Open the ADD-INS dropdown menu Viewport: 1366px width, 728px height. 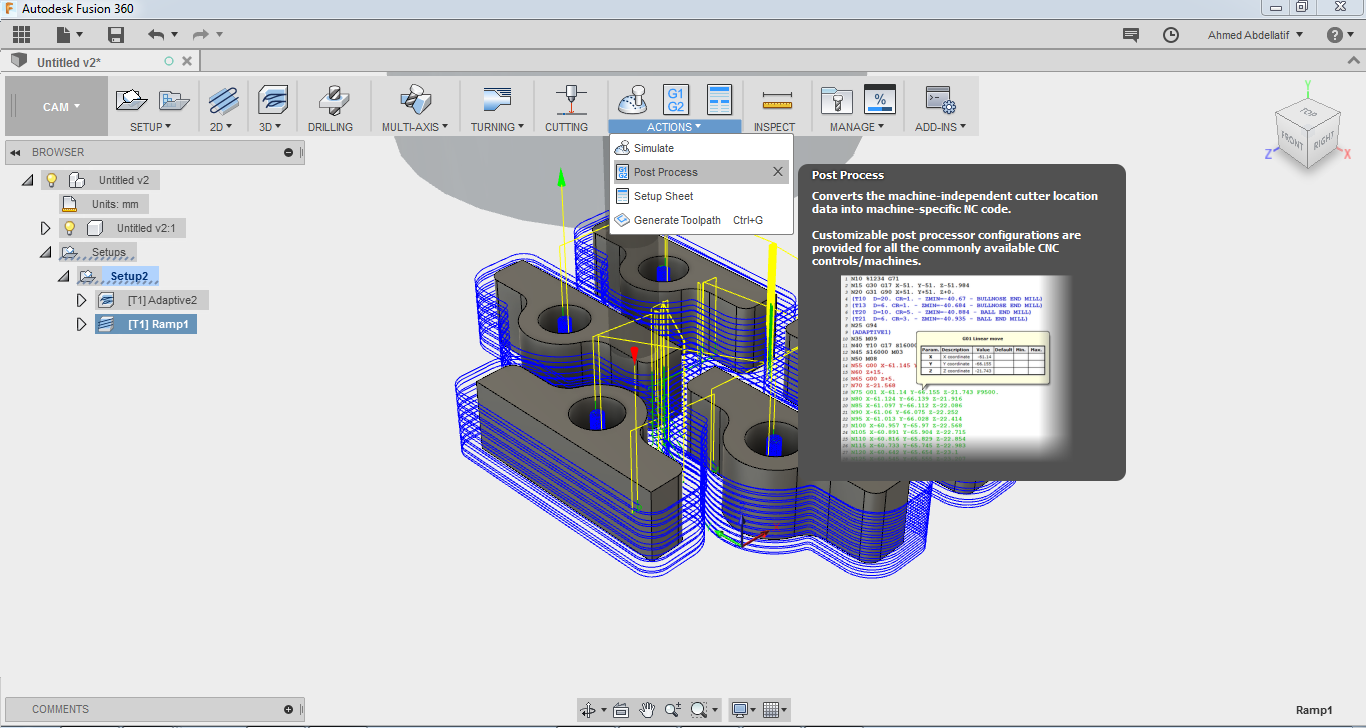pos(941,127)
